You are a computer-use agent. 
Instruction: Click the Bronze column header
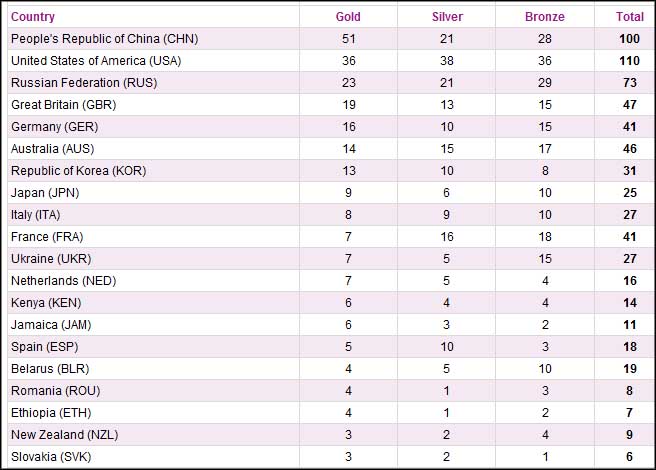(544, 17)
